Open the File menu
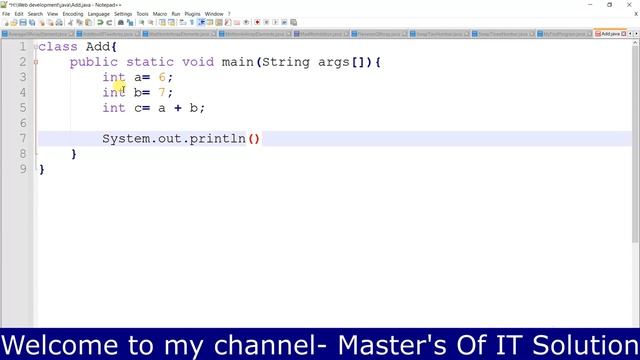Viewport: 640px width, 360px height. point(6,14)
